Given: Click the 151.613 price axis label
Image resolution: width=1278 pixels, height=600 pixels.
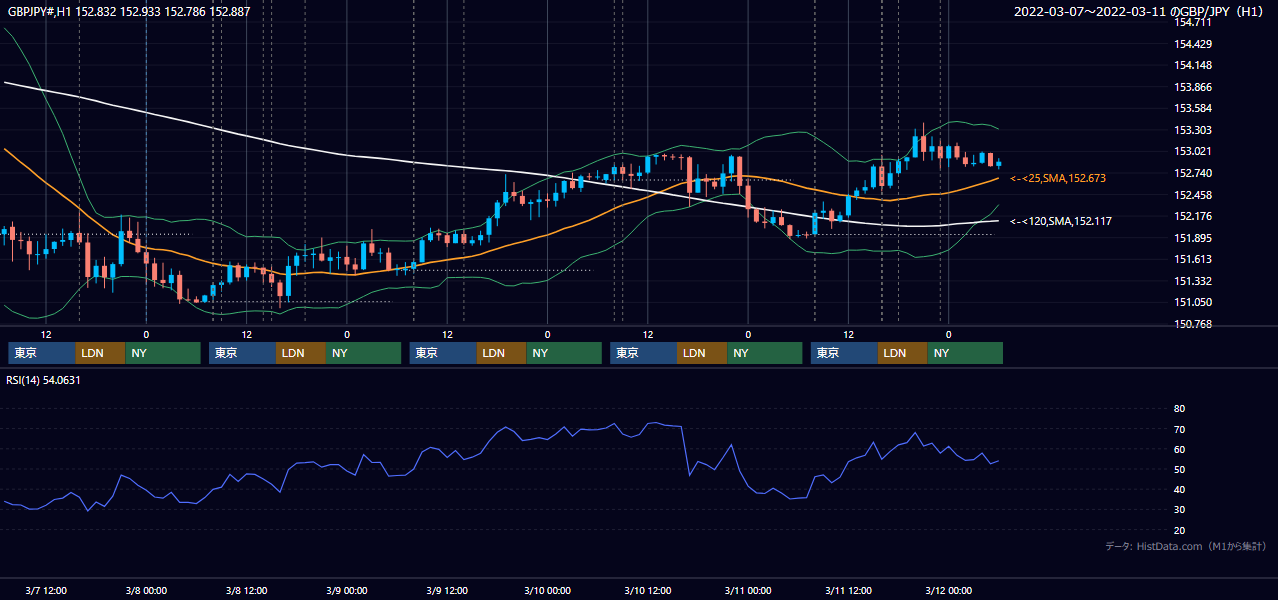Looking at the screenshot, I should point(1192,259).
